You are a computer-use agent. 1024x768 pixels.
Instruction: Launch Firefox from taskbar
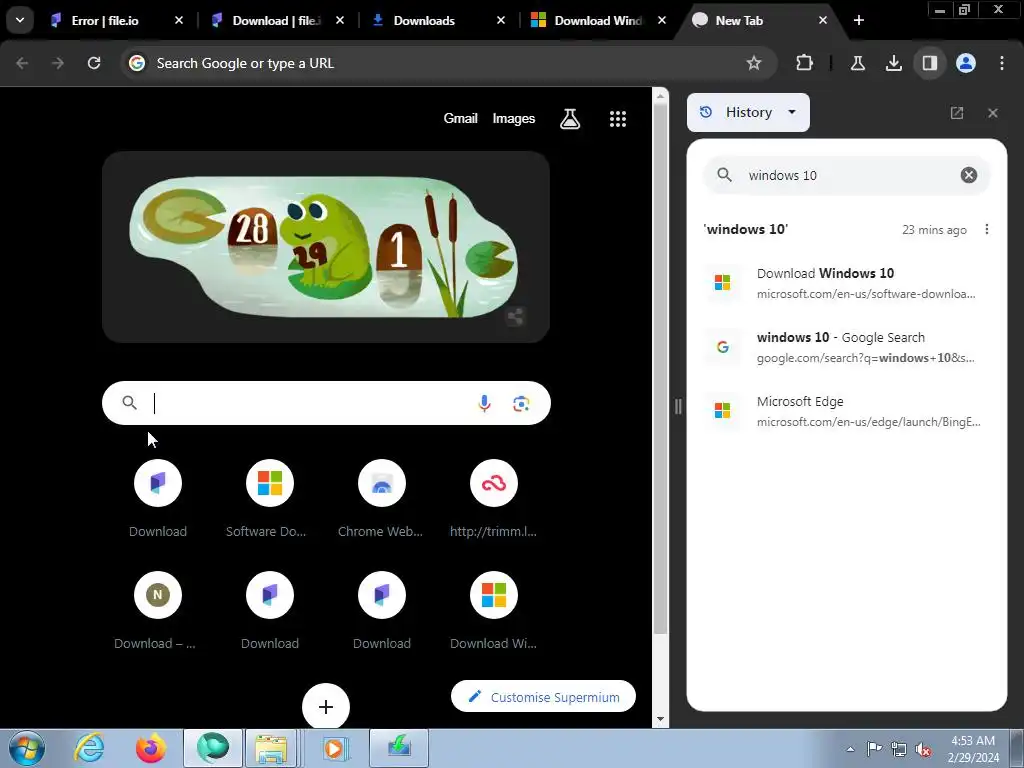tap(150, 748)
